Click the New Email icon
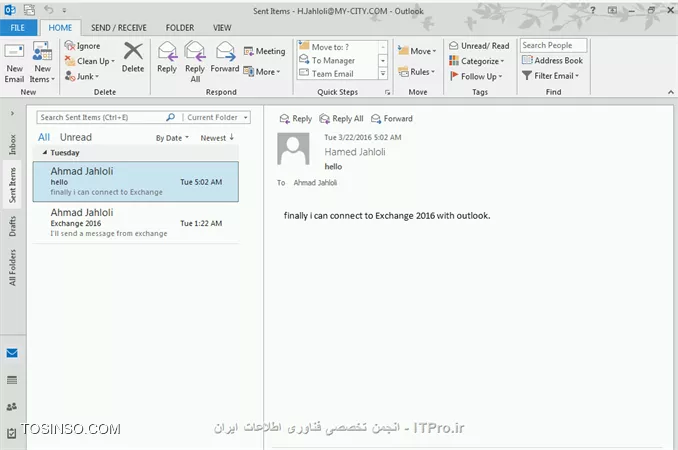678x450 pixels. pos(14,63)
